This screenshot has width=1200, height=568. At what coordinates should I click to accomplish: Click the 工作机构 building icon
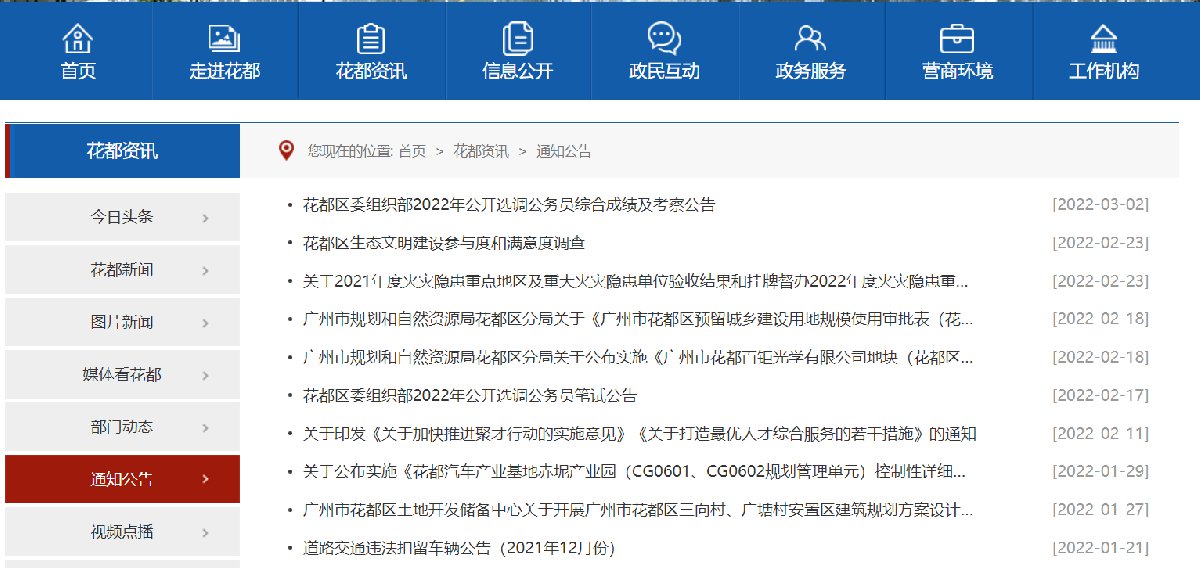click(x=1103, y=39)
